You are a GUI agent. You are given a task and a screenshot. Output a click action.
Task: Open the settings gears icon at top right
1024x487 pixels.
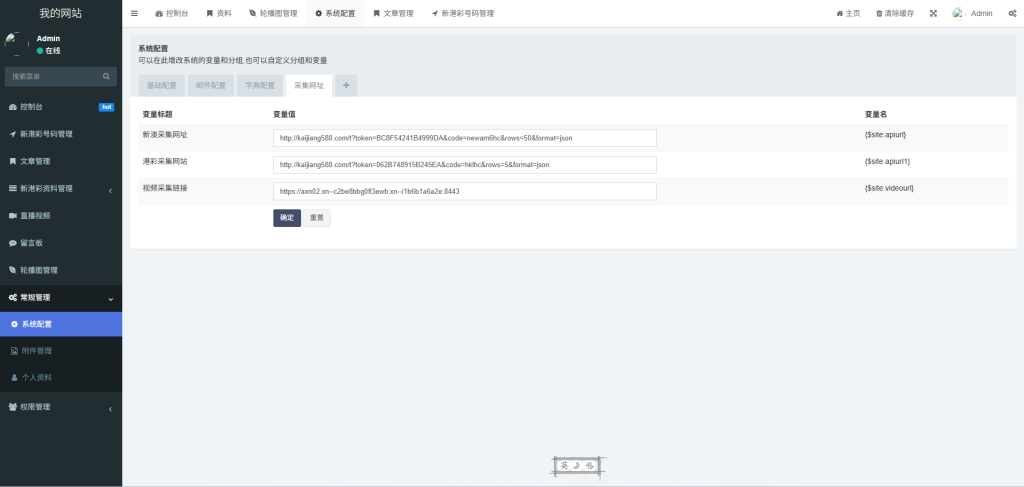[x=1012, y=14]
